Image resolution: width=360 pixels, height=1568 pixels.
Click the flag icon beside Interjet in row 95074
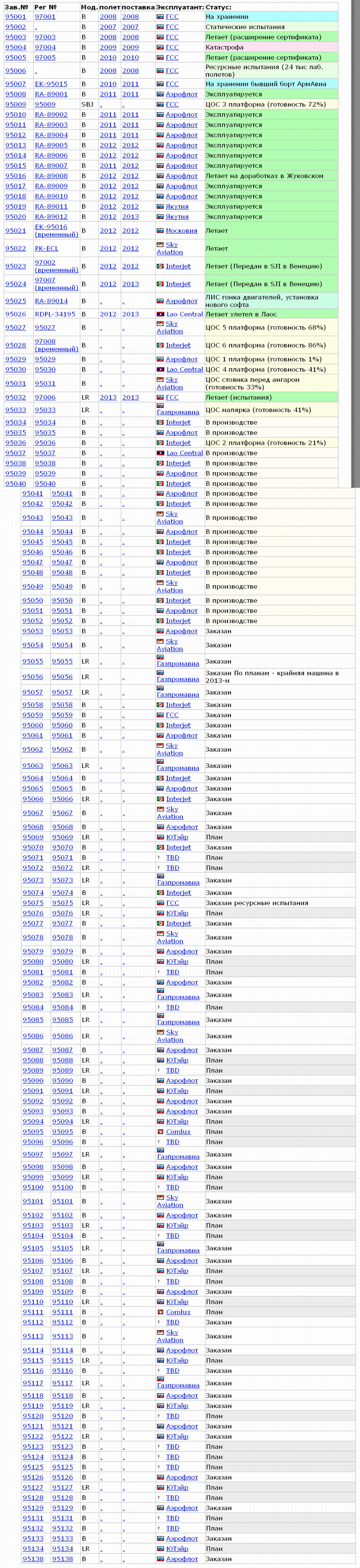160,893
